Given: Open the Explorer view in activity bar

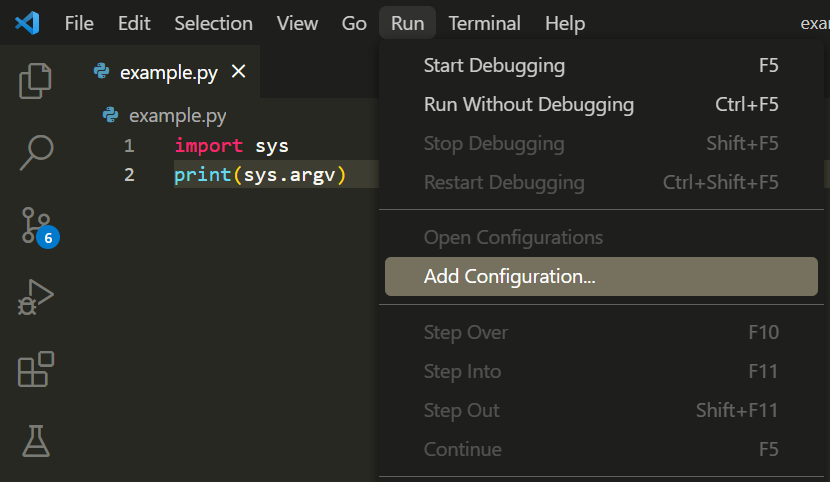Looking at the screenshot, I should pyautogui.click(x=35, y=81).
